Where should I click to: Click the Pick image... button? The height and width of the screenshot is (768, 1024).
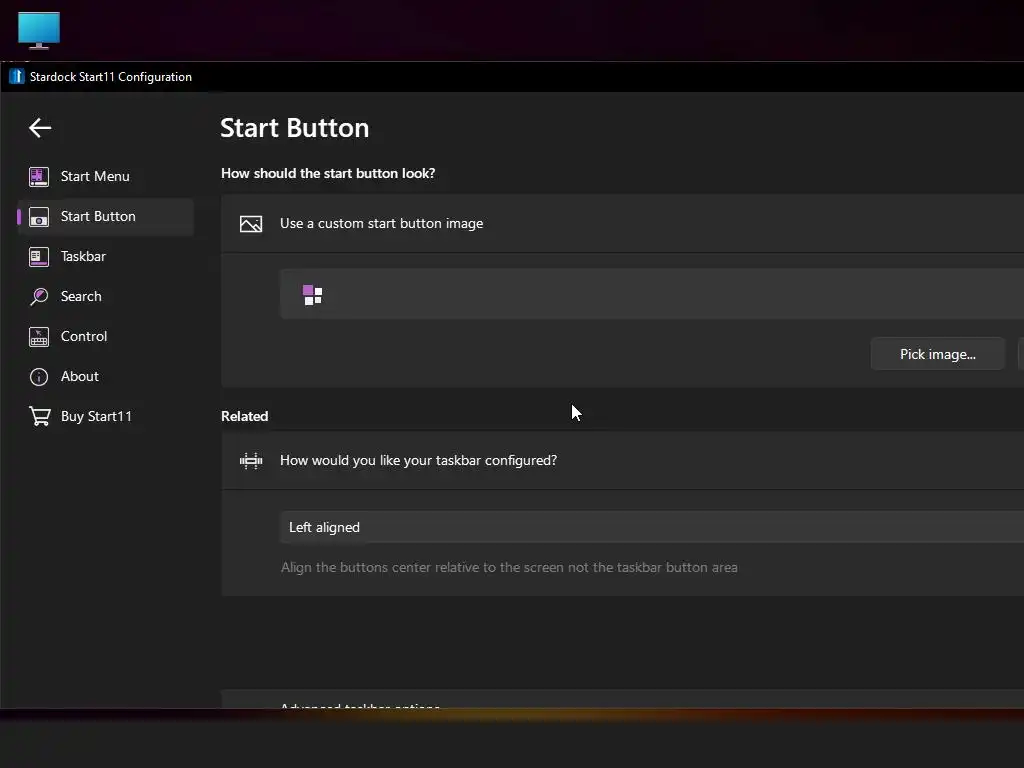pyautogui.click(x=937, y=354)
